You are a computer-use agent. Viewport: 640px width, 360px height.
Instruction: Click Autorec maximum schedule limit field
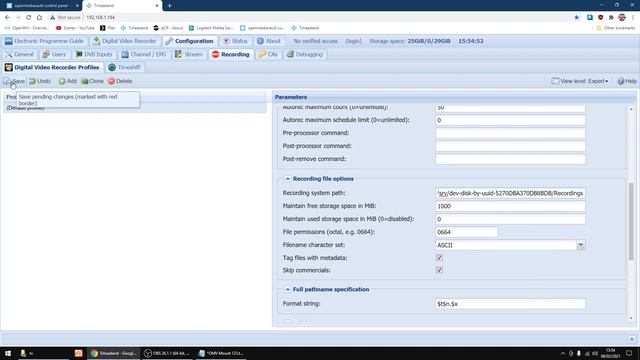tap(510, 120)
